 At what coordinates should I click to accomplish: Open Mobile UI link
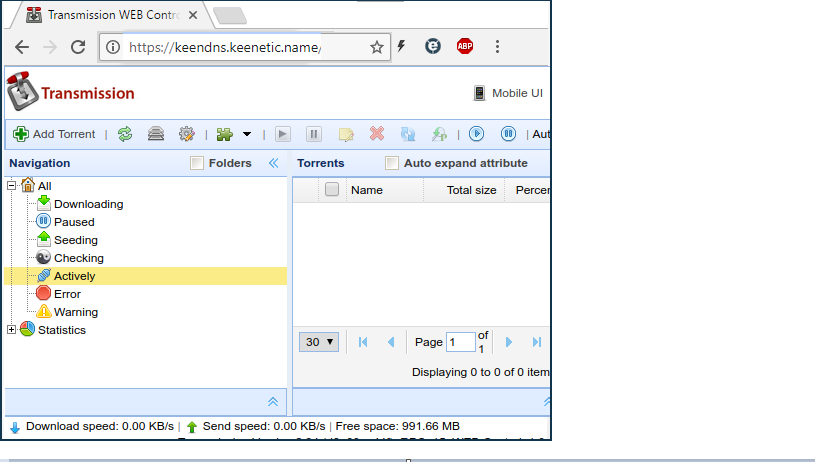coord(508,93)
